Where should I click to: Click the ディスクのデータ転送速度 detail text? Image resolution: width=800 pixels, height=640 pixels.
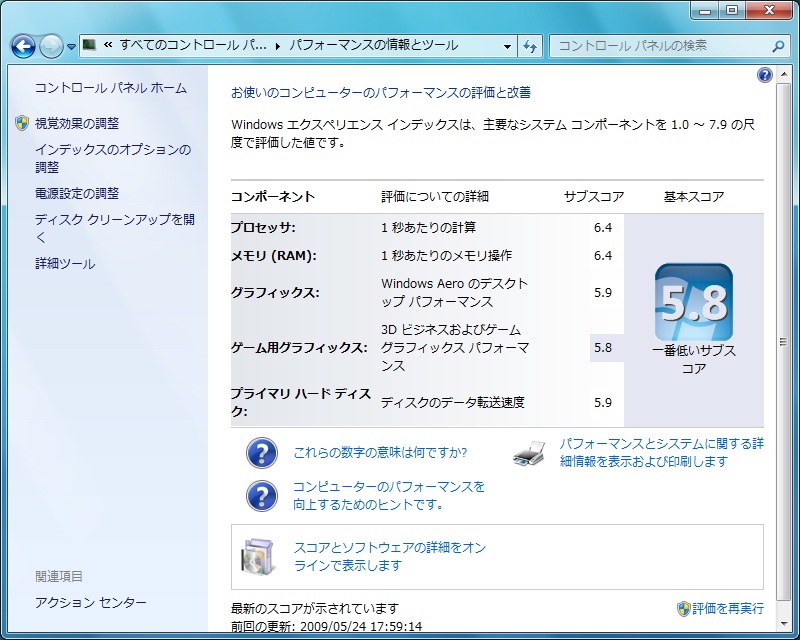pos(453,402)
